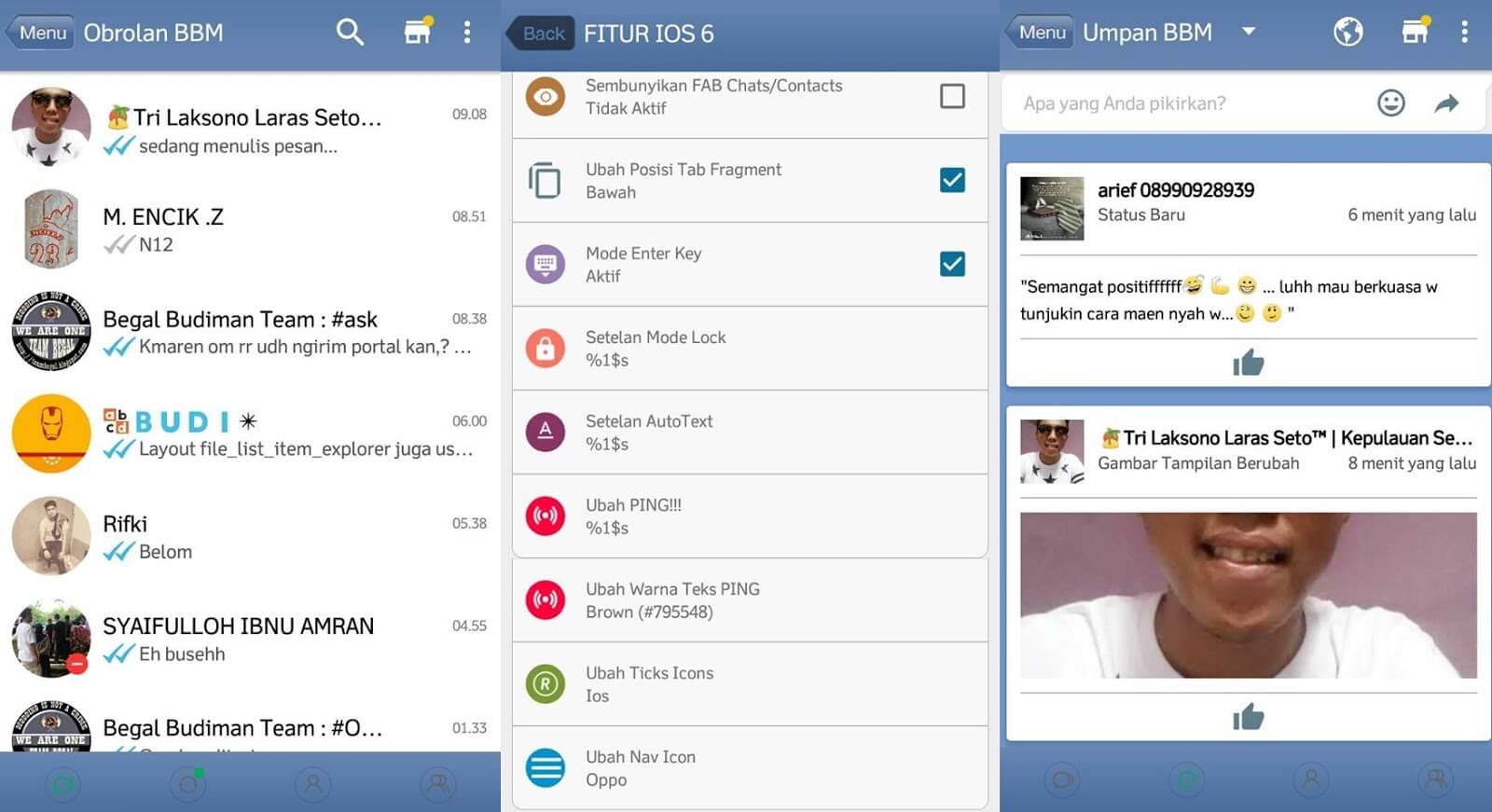Open chat 'Begal Budiman Team : #ask'
Screen dimensions: 1492x812
coord(250,333)
